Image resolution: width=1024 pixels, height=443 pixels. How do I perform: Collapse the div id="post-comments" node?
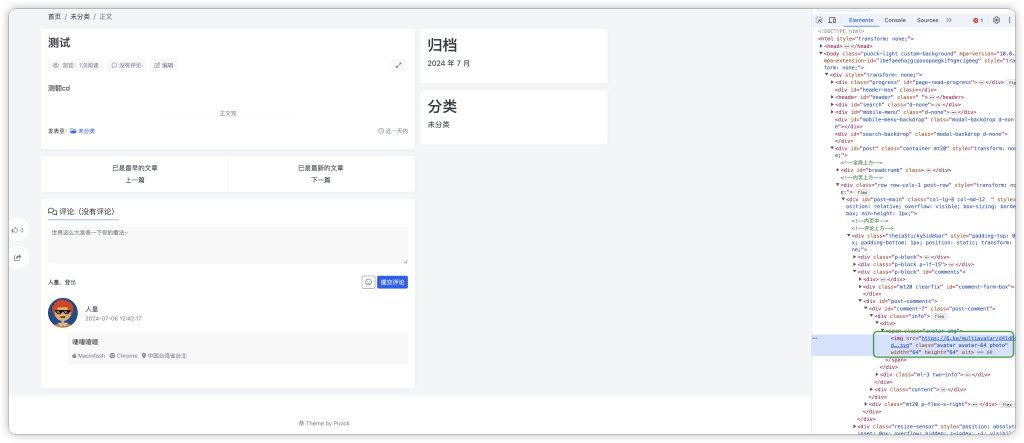point(860,301)
